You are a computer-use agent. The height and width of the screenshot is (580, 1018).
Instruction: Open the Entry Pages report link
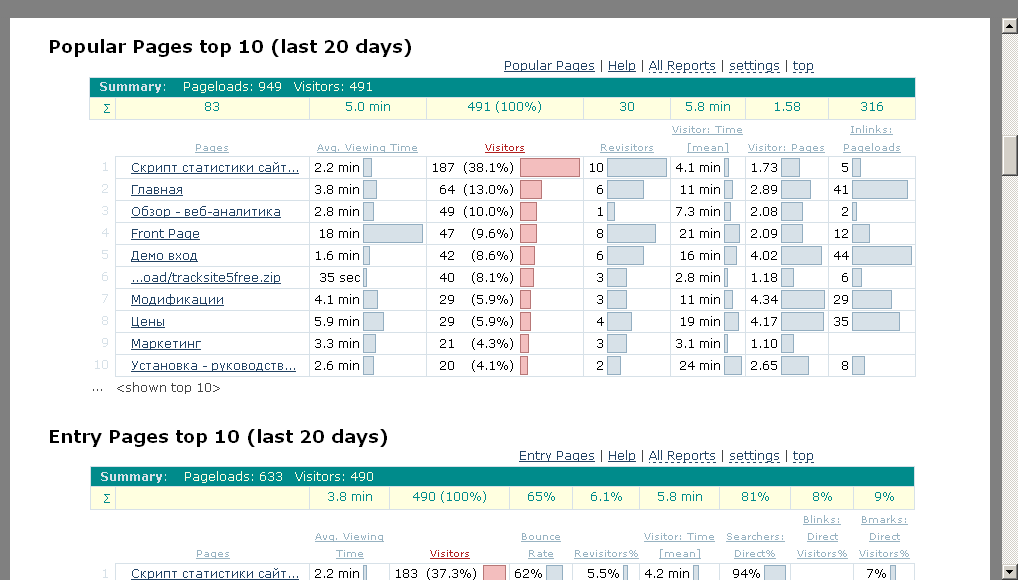[556, 456]
